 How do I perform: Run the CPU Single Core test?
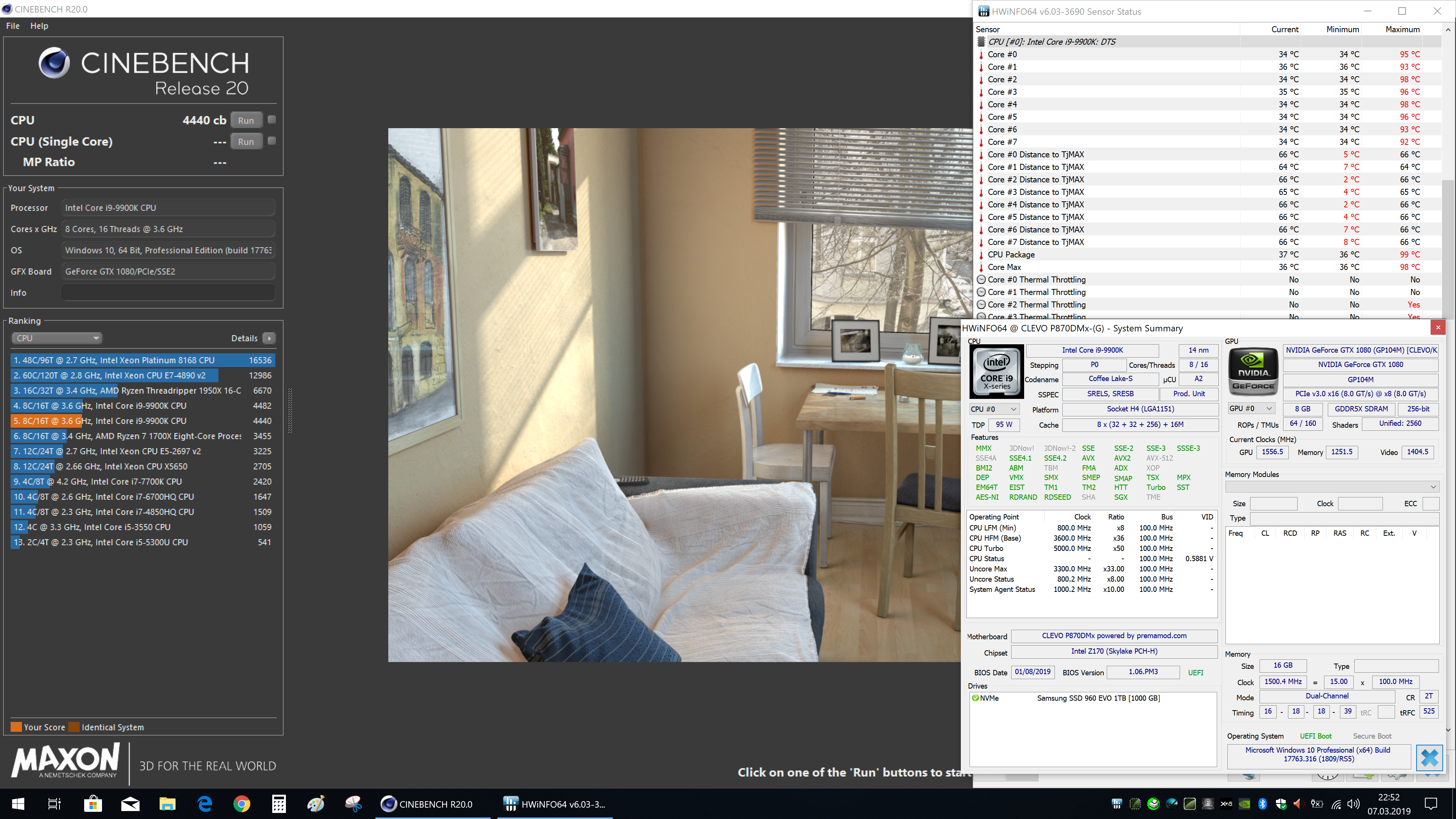(x=246, y=142)
